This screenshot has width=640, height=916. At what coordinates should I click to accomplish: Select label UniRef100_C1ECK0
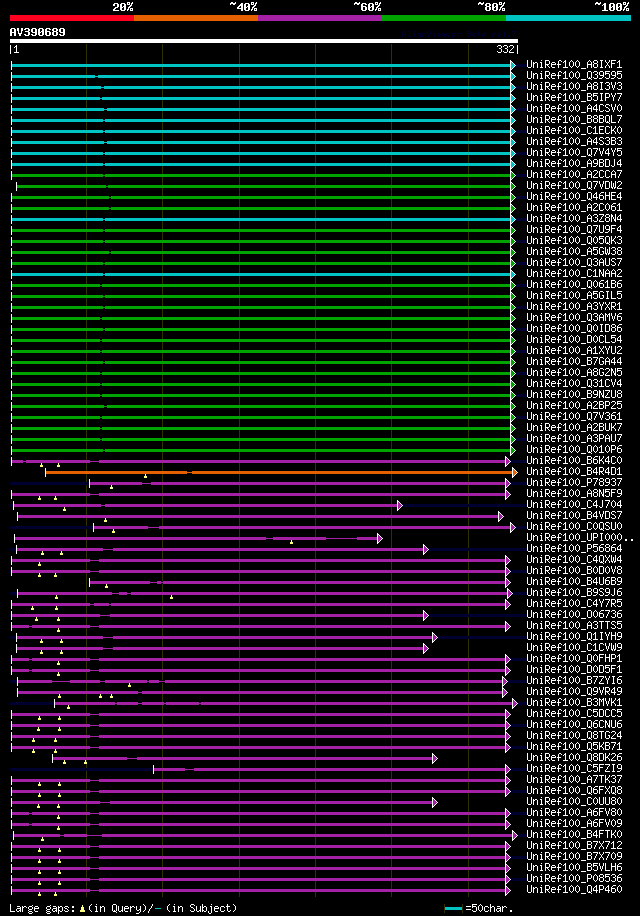click(574, 130)
